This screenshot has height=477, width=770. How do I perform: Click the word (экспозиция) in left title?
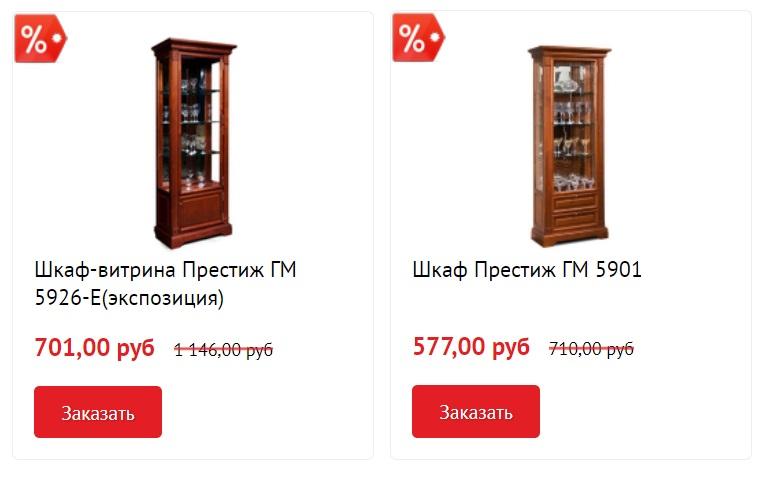click(163, 298)
